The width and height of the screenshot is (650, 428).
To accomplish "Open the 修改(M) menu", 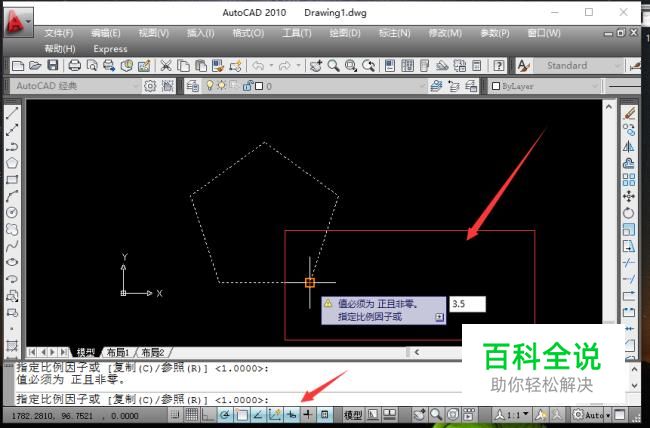I will click(x=445, y=33).
